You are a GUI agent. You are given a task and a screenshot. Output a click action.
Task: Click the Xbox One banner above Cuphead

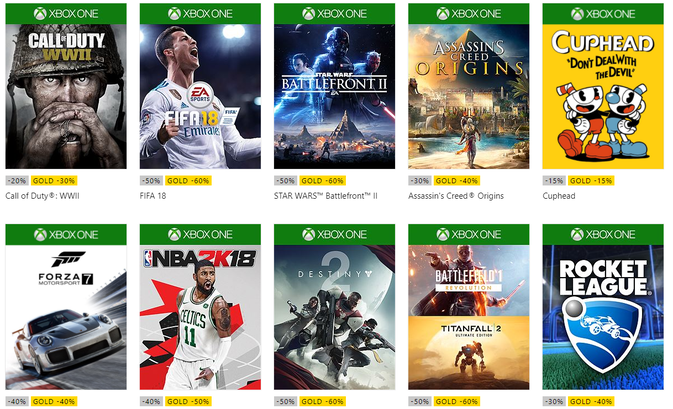point(603,14)
